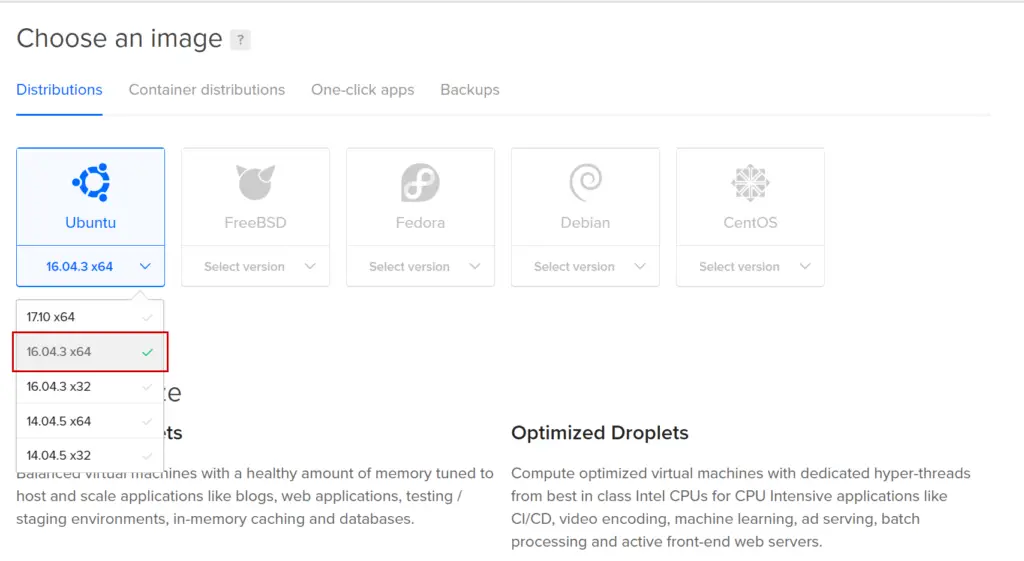
Task: Click green checkmark beside 16.04.3 x64
Action: coord(147,352)
